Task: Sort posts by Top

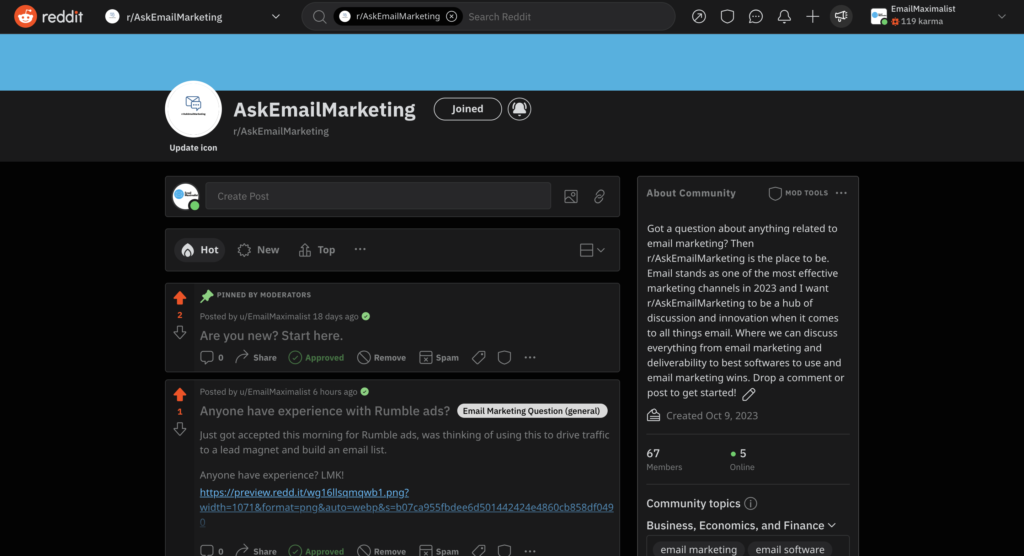Action: pos(317,250)
